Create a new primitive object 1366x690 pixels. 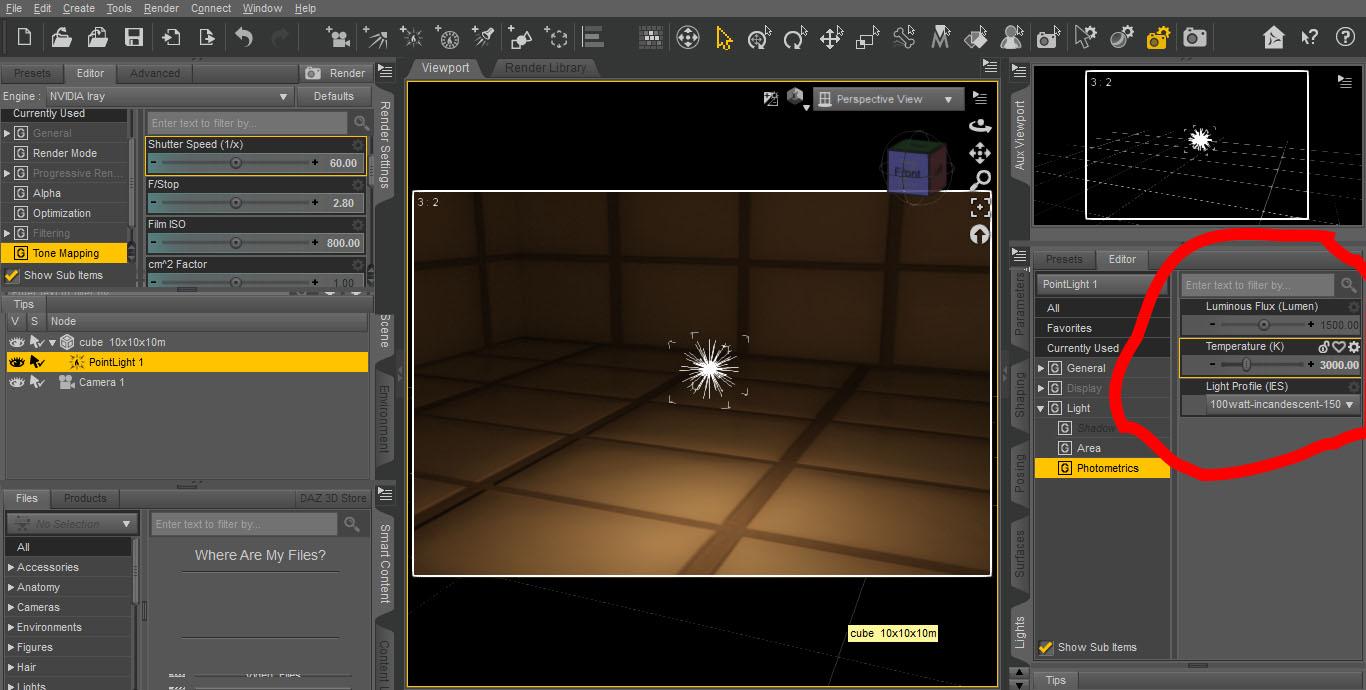point(521,38)
